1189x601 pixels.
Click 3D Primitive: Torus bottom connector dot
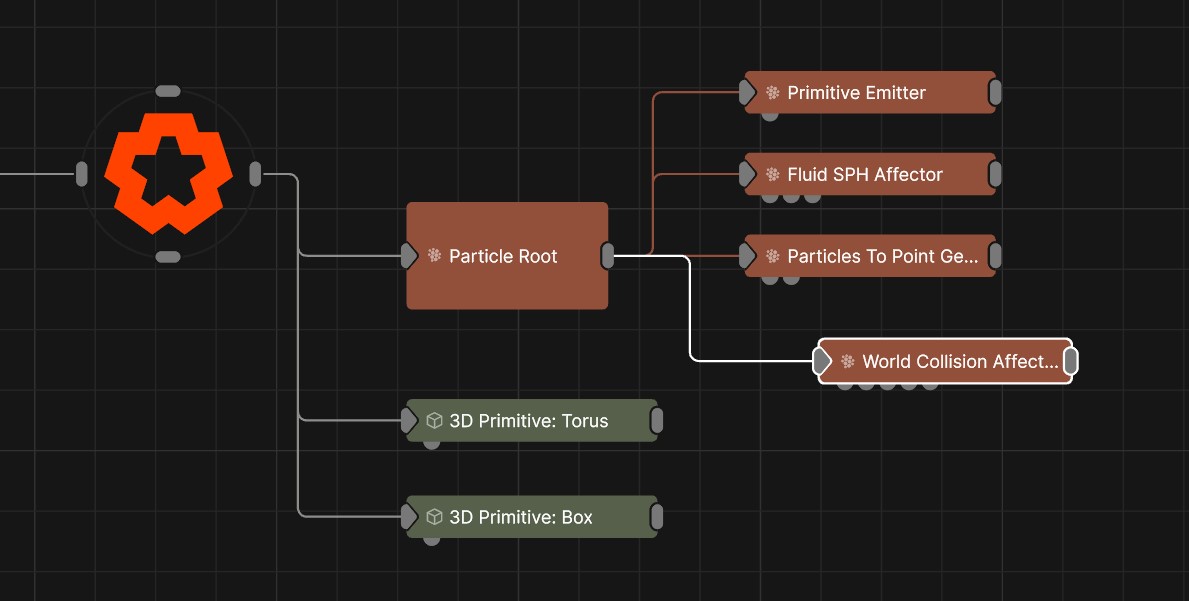(x=431, y=444)
